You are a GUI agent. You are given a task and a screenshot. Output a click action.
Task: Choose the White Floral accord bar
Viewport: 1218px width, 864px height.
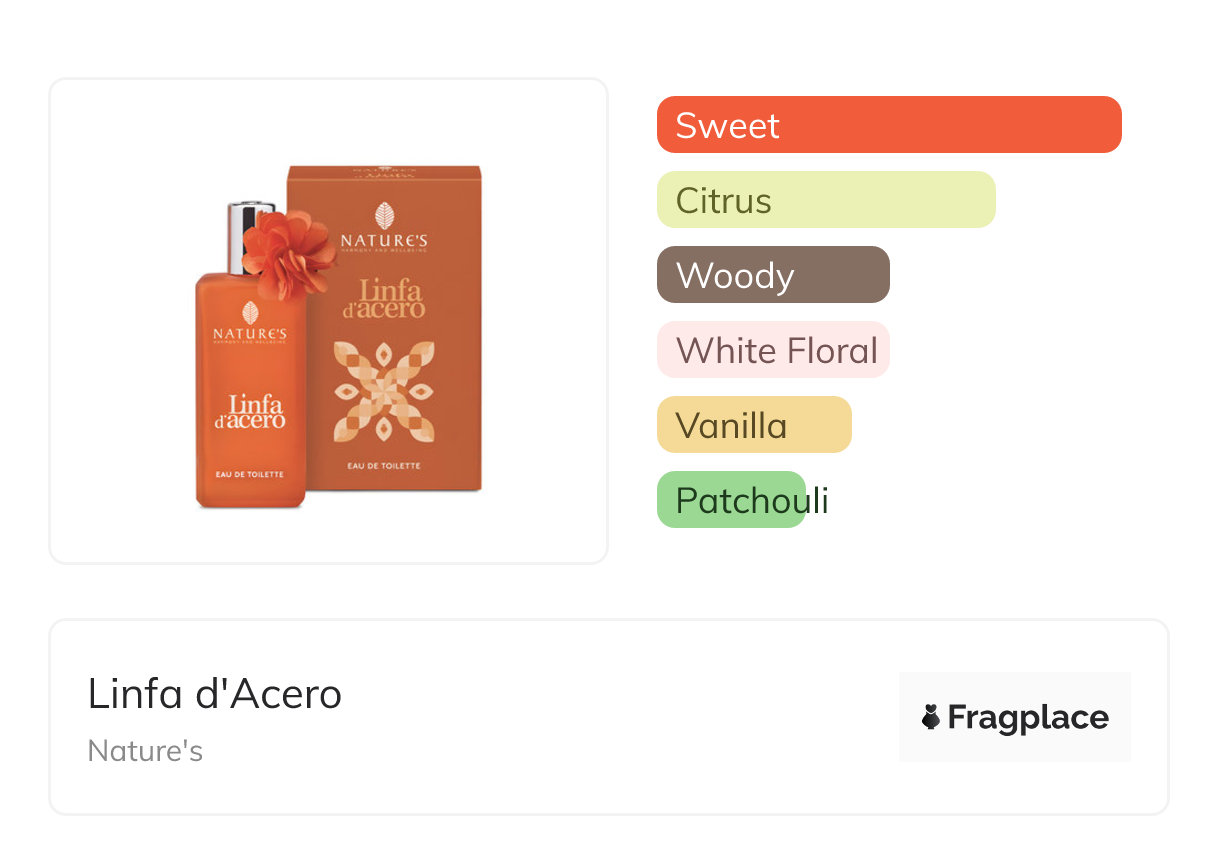pos(772,350)
